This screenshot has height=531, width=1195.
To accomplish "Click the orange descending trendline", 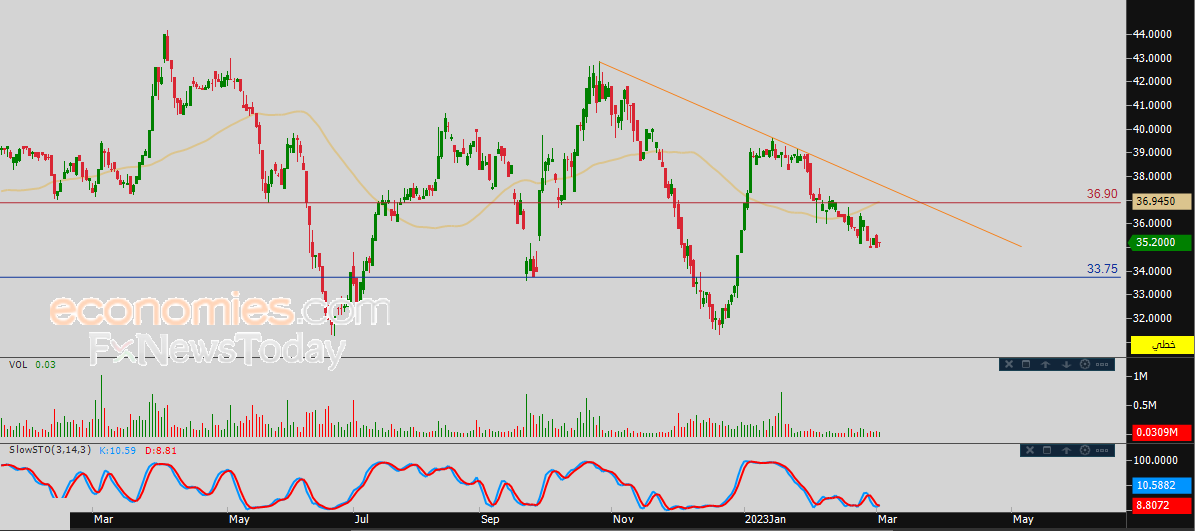I will pos(809,154).
